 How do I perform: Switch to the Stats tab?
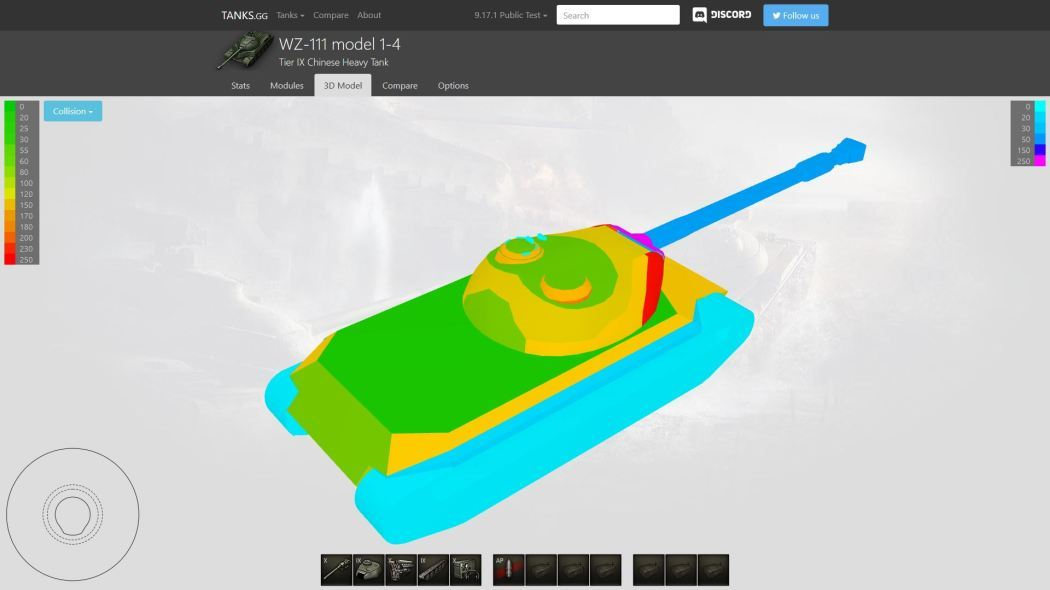[240, 86]
